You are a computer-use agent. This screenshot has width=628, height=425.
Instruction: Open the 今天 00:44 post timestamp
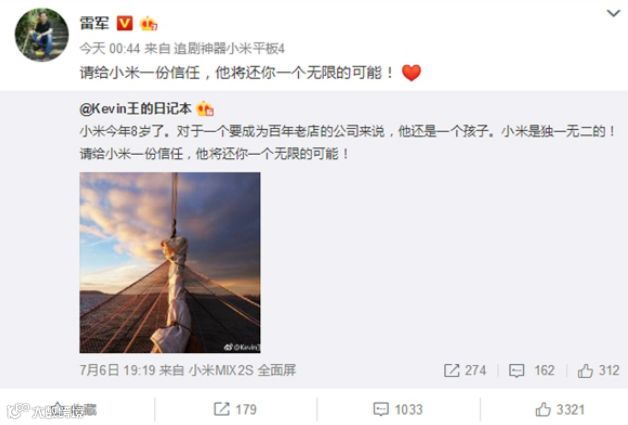[110, 48]
